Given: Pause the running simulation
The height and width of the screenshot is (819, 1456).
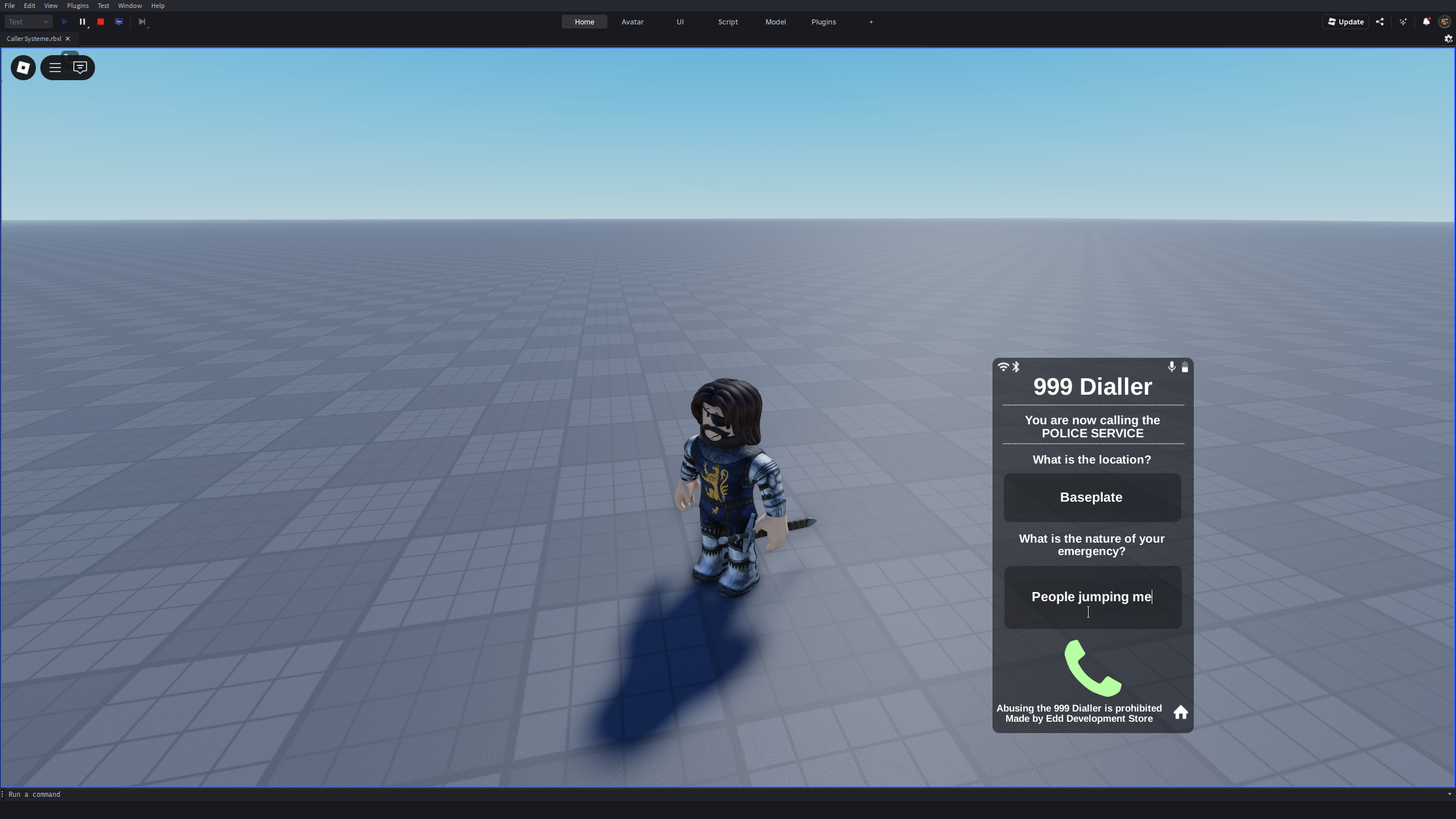Looking at the screenshot, I should pos(83,22).
